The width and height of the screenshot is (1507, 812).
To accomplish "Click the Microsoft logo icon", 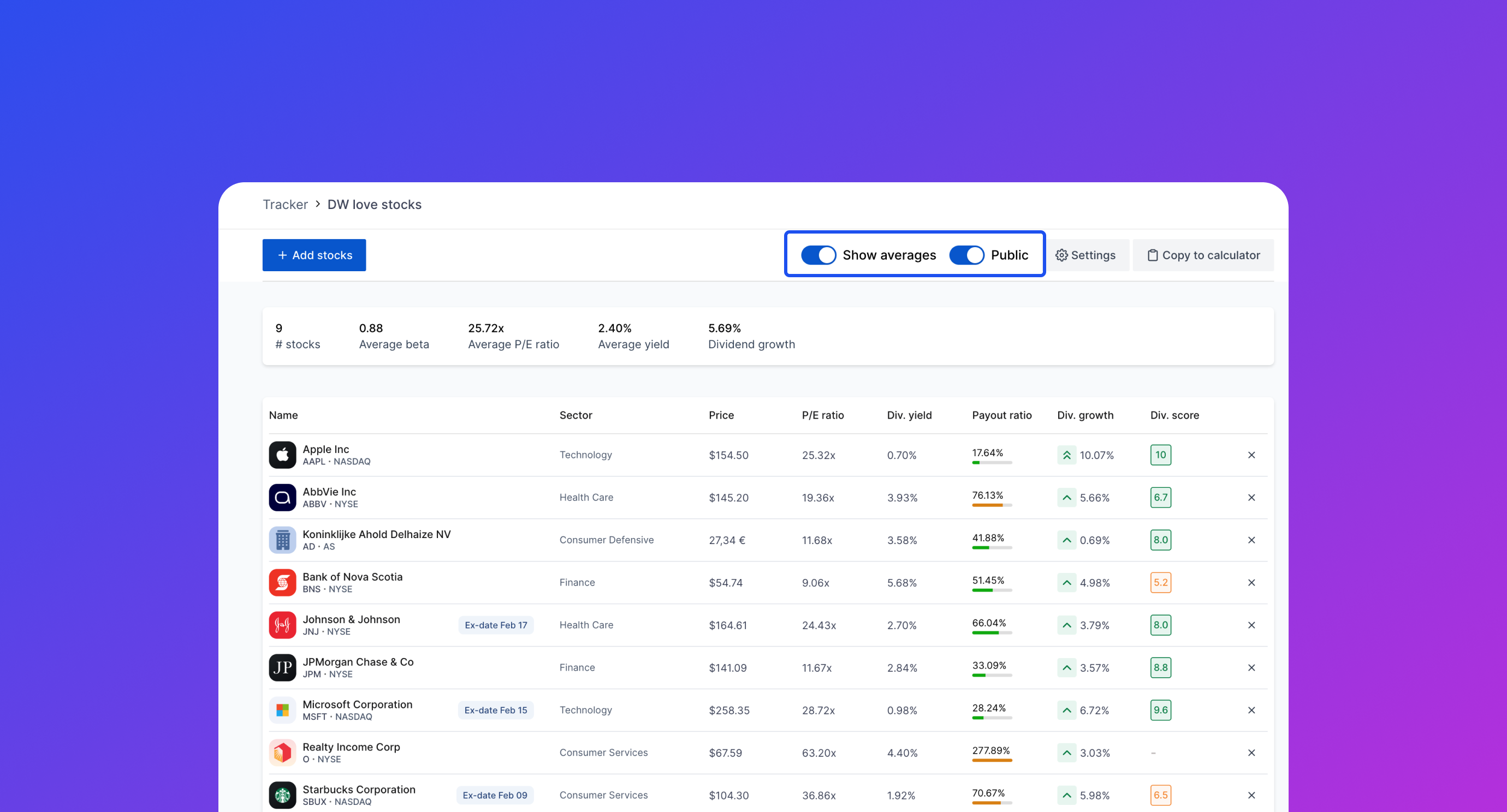I will pos(282,710).
